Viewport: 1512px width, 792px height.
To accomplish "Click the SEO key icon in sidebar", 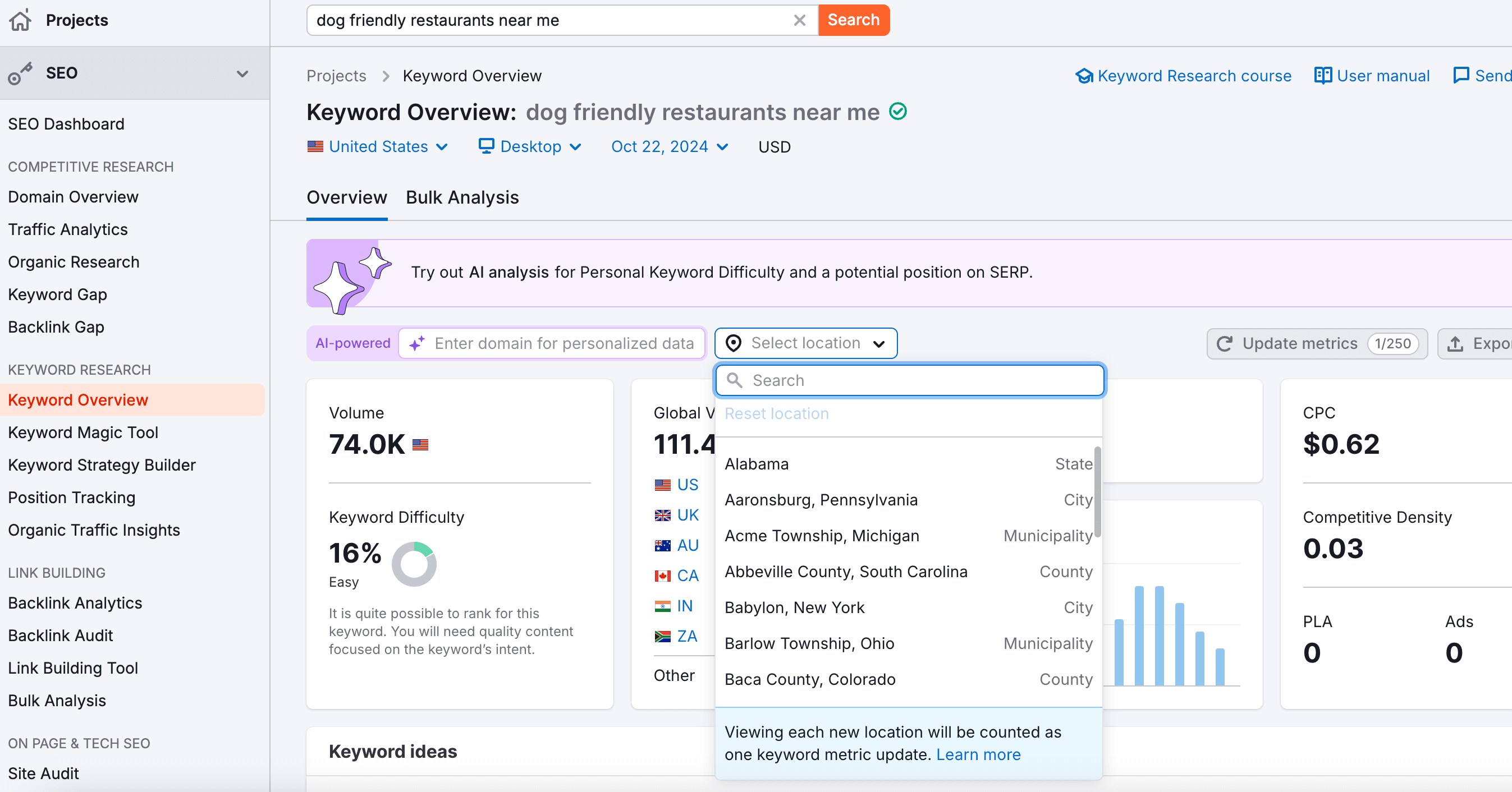I will tap(20, 74).
